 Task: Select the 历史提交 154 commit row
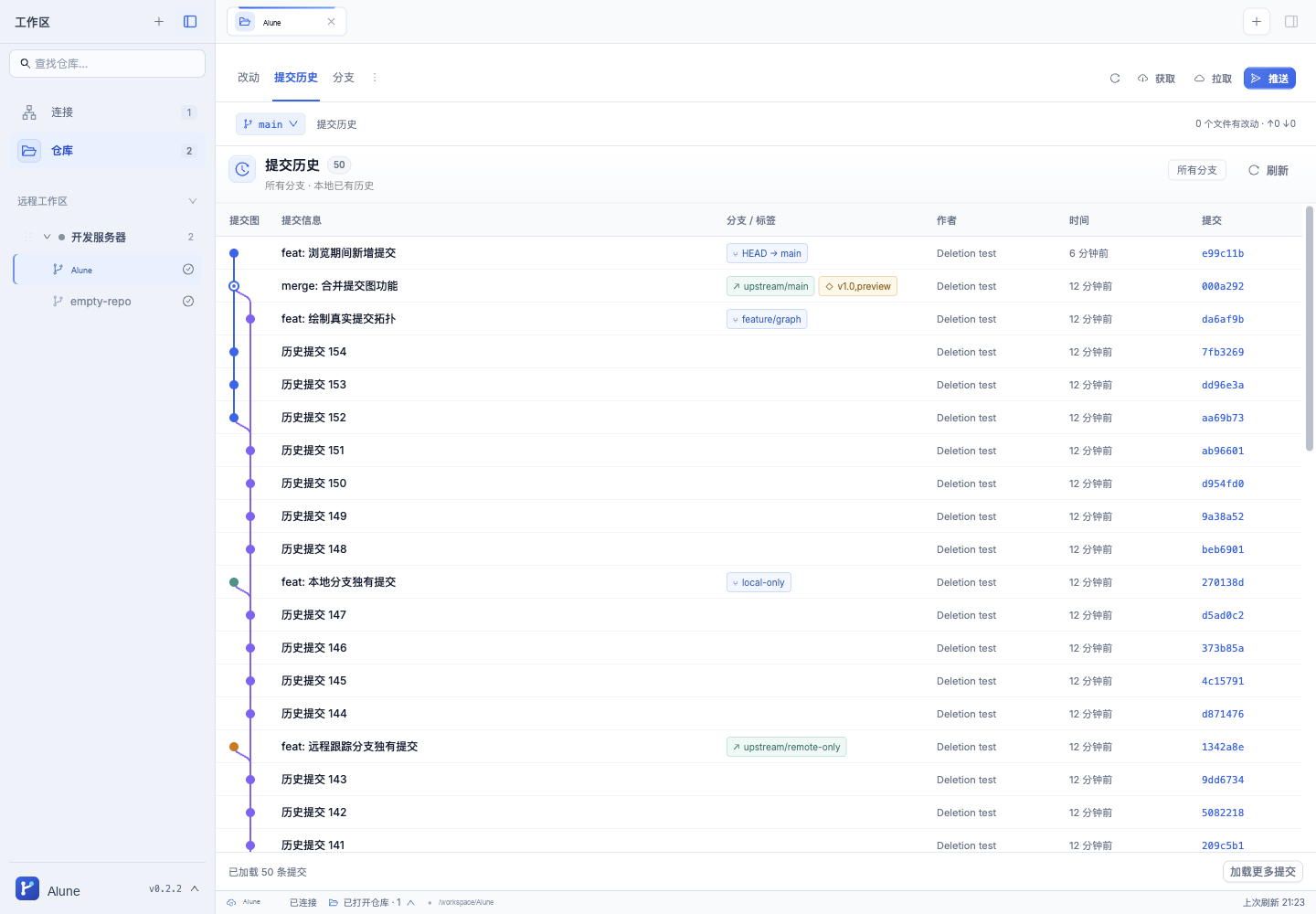pos(759,352)
